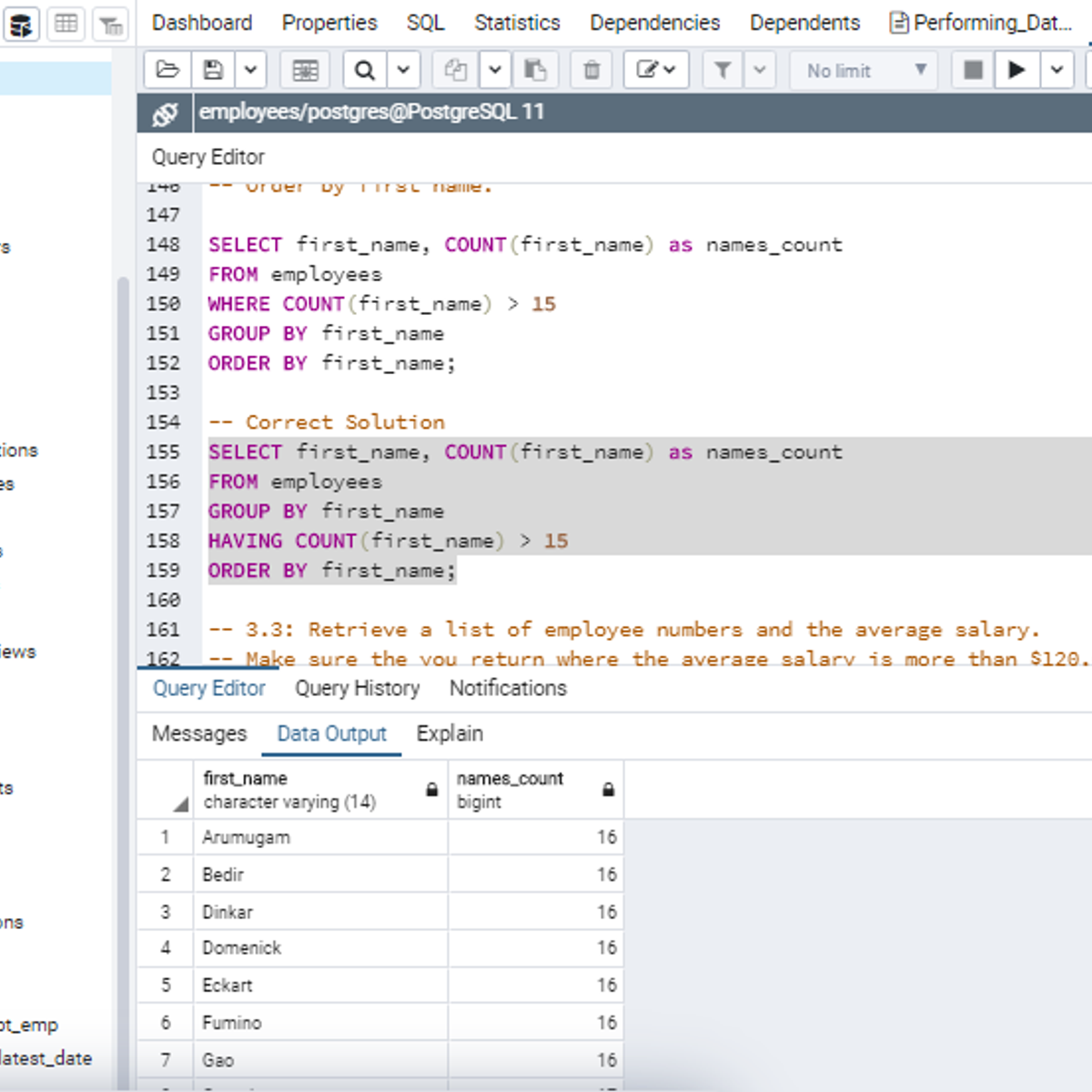This screenshot has height=1092, width=1092.
Task: Click the Copy icon in toolbar
Action: coord(455,70)
